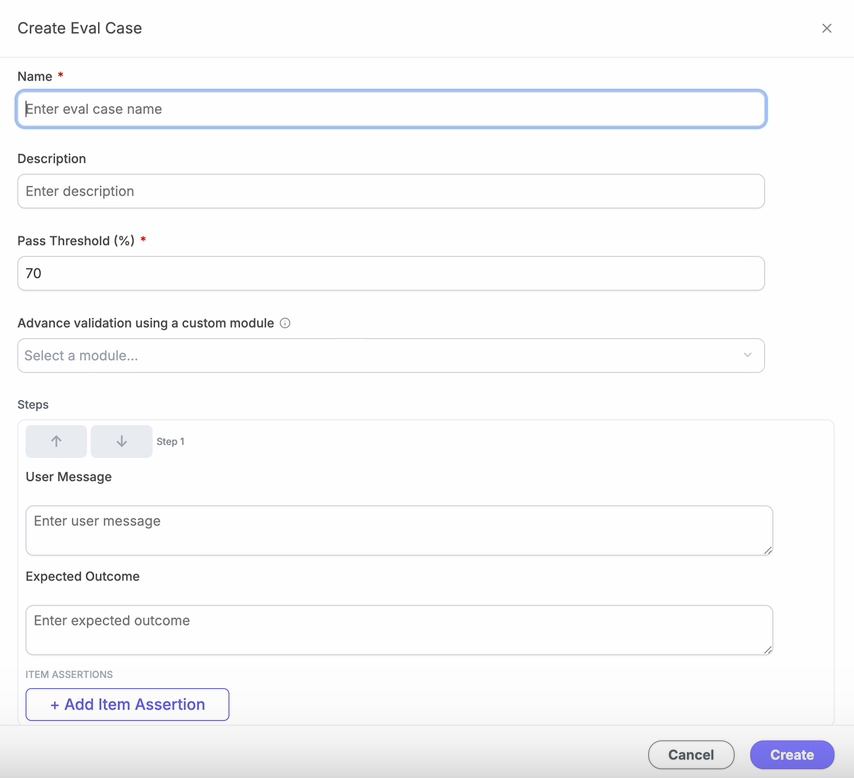
Task: Click the Step 1 label
Action: pos(170,442)
